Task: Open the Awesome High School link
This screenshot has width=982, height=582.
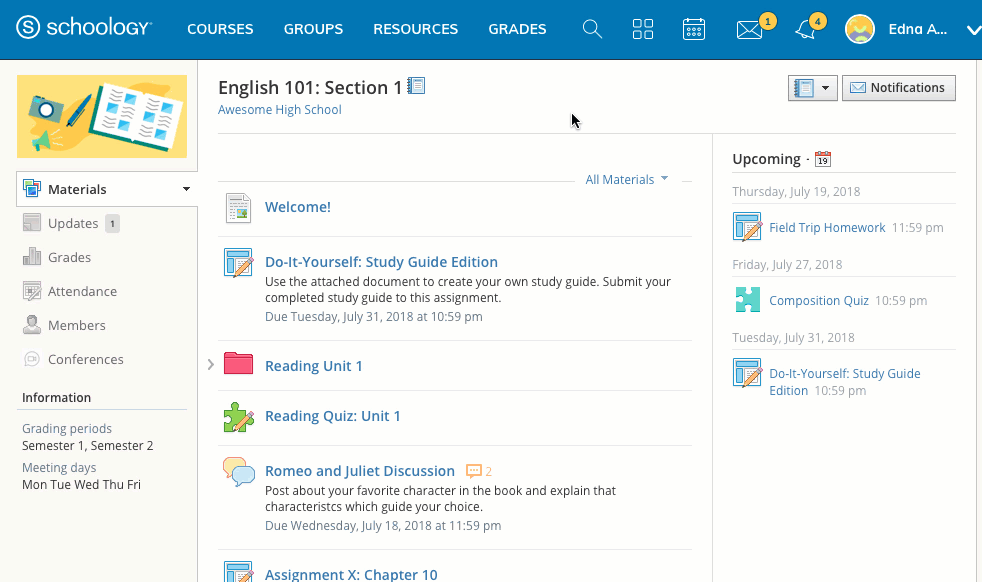Action: (x=279, y=109)
